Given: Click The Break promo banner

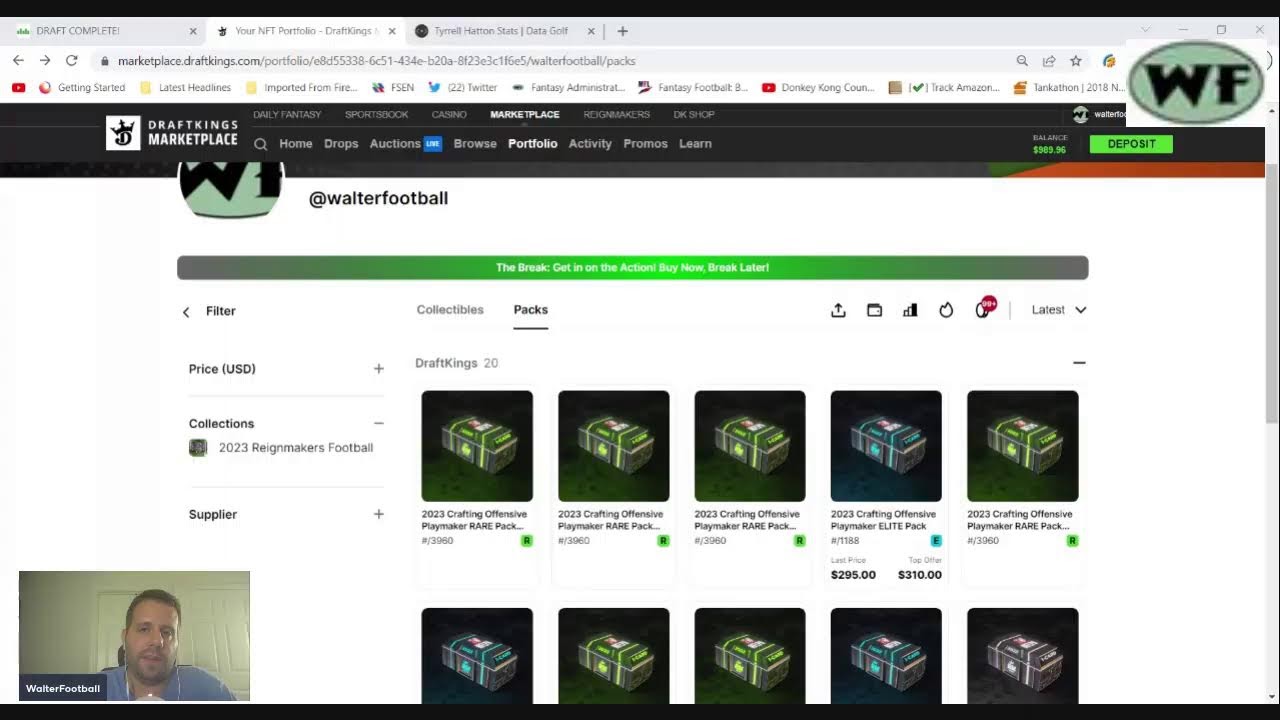Looking at the screenshot, I should (x=632, y=268).
